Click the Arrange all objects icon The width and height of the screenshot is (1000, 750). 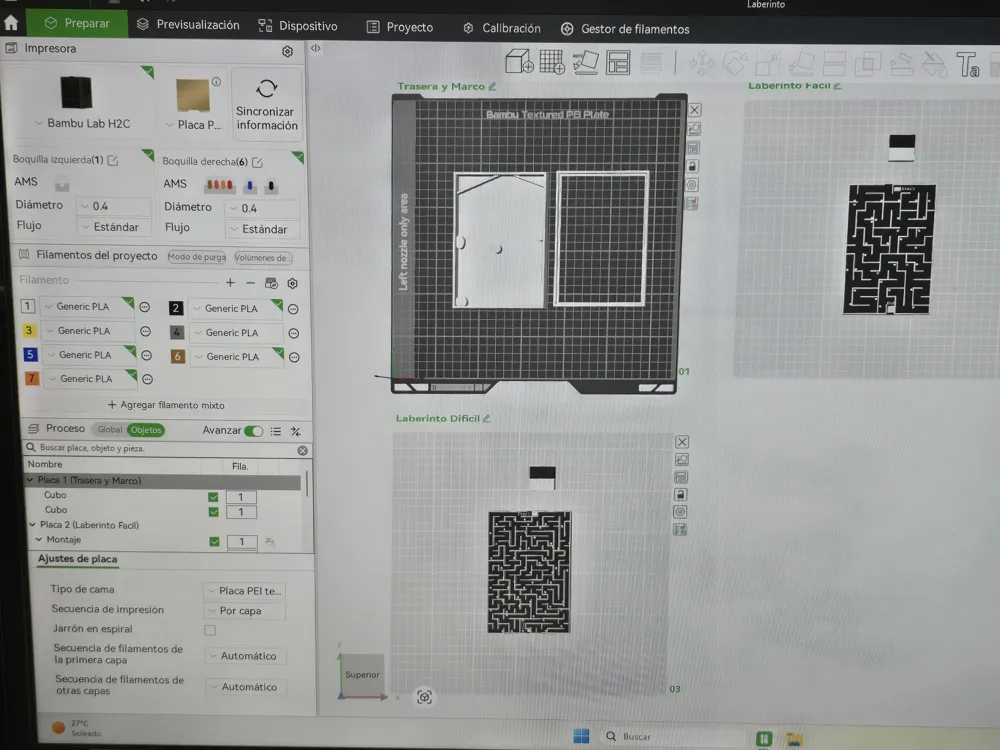(618, 63)
